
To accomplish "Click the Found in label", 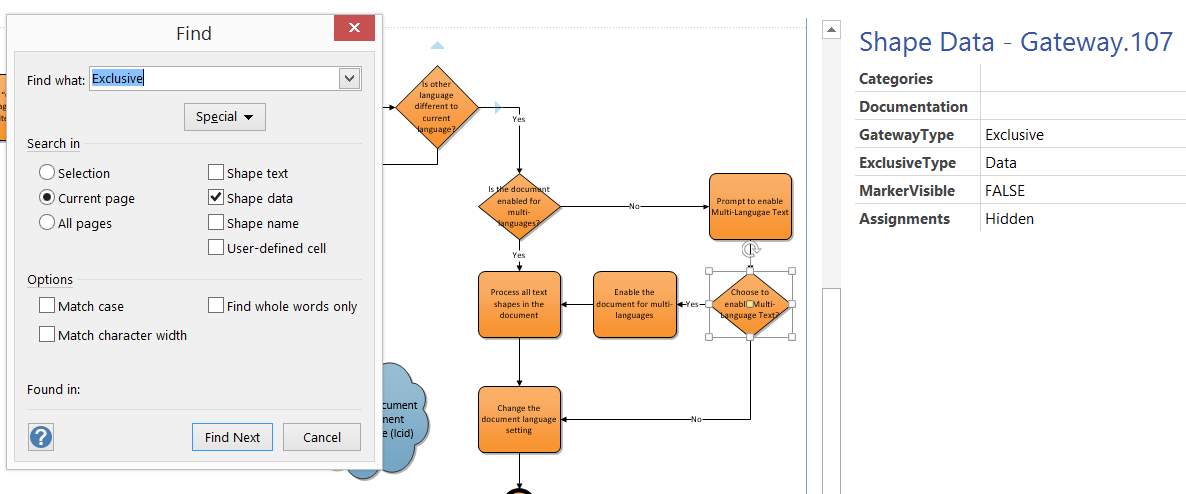I will [54, 390].
